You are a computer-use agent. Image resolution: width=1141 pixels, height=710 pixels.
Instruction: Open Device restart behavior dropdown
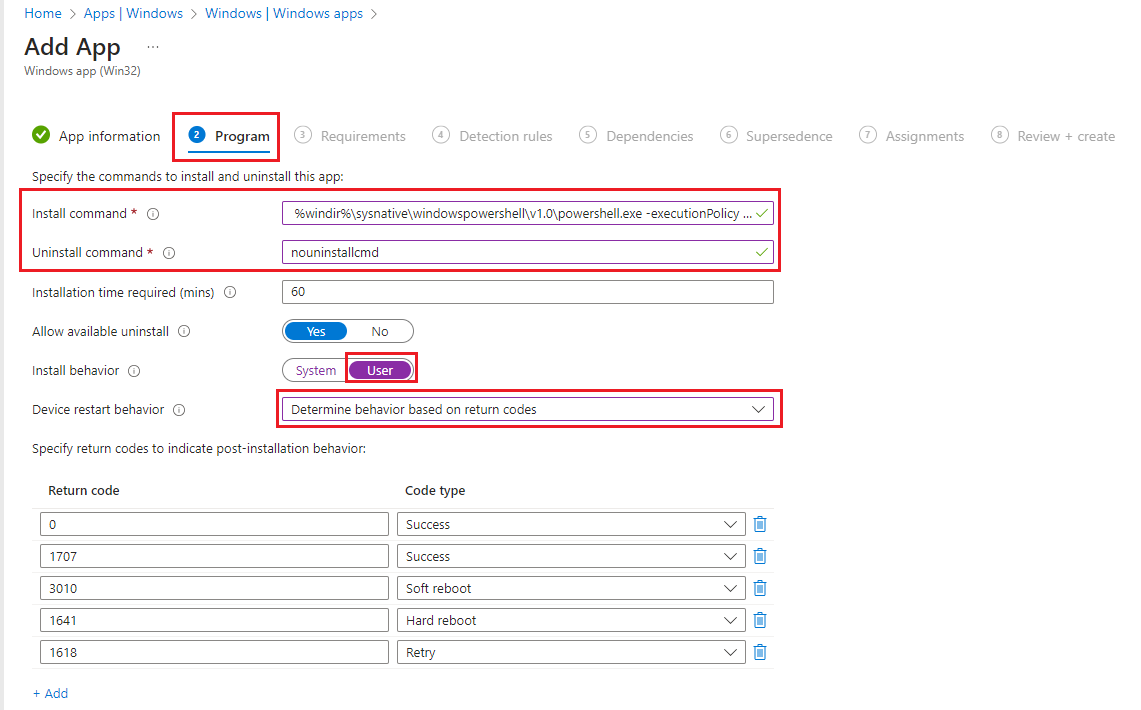(x=527, y=409)
